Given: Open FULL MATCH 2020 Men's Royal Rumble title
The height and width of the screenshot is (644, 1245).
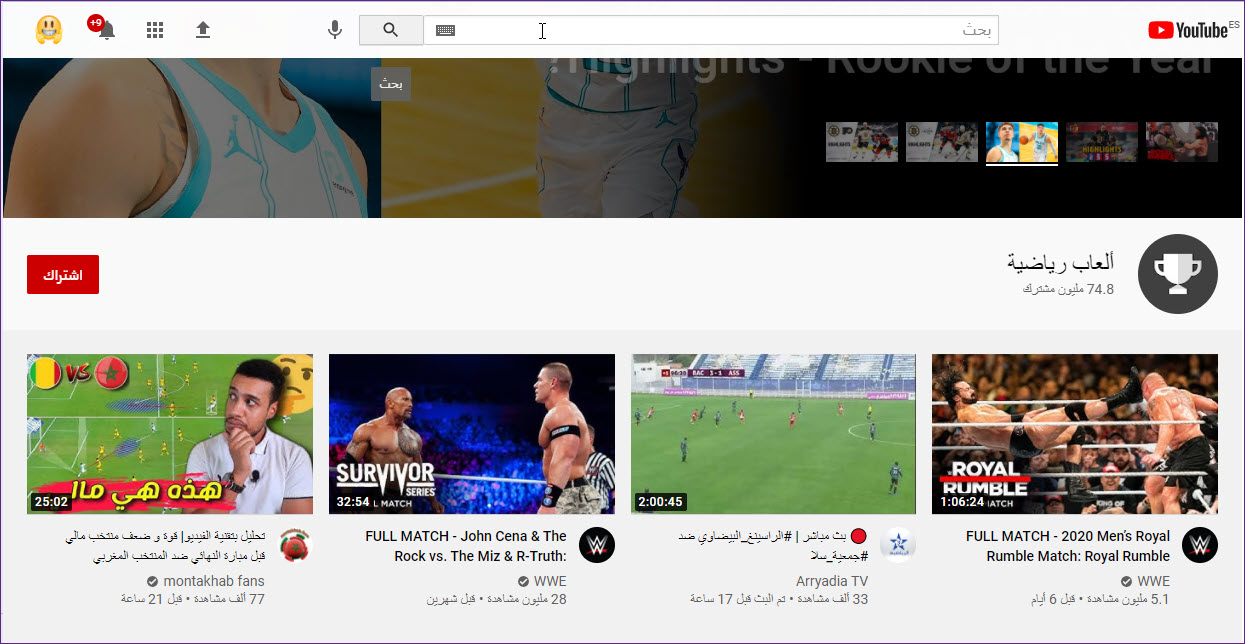Looking at the screenshot, I should pyautogui.click(x=1068, y=546).
